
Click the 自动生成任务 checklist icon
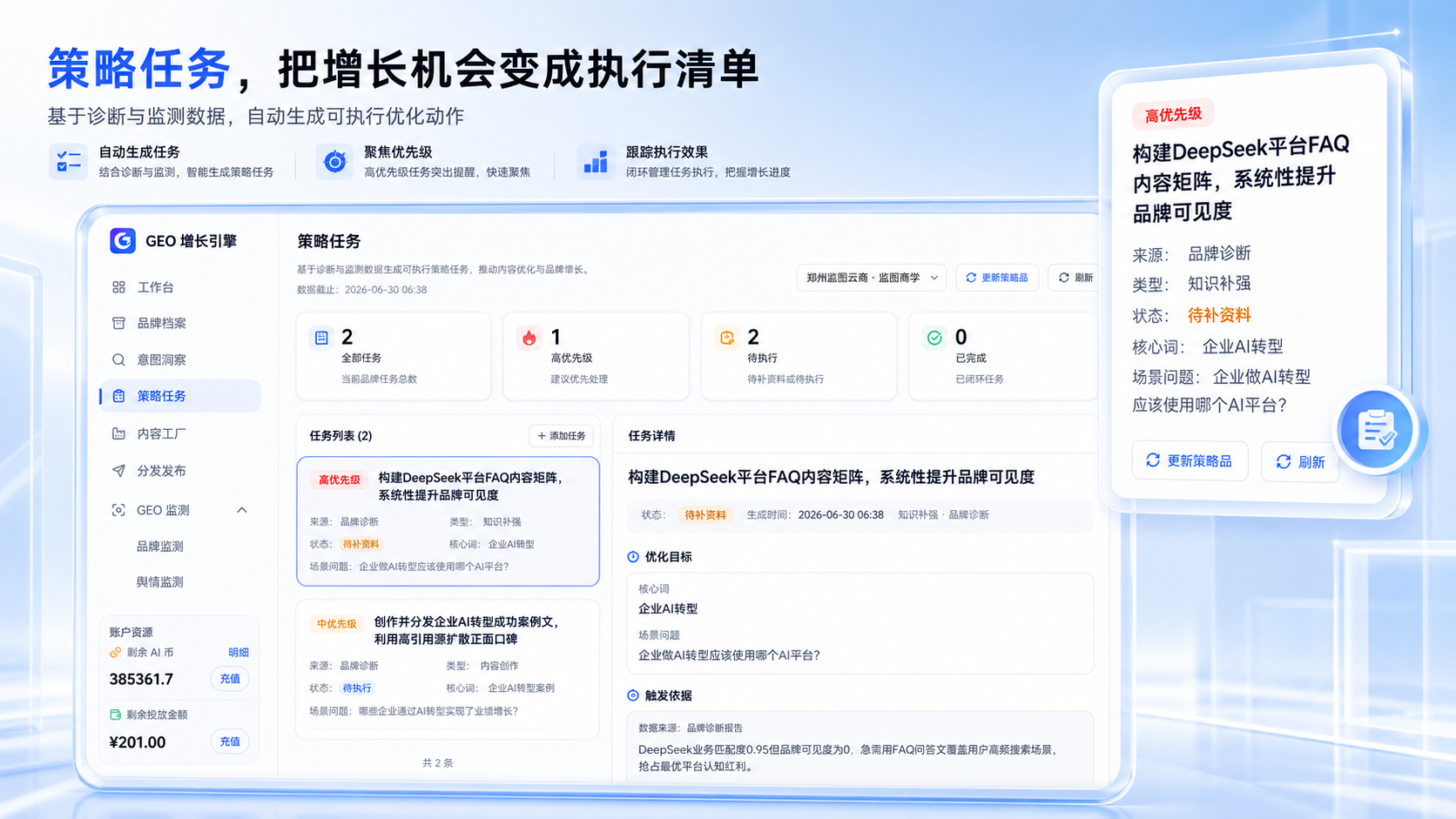point(68,162)
